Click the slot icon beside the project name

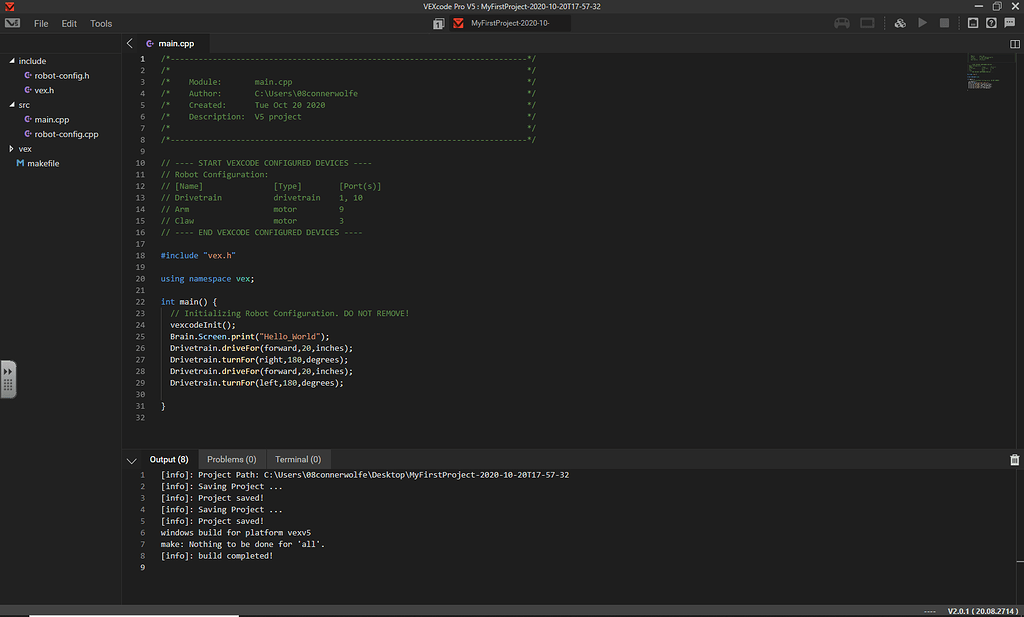pos(438,22)
